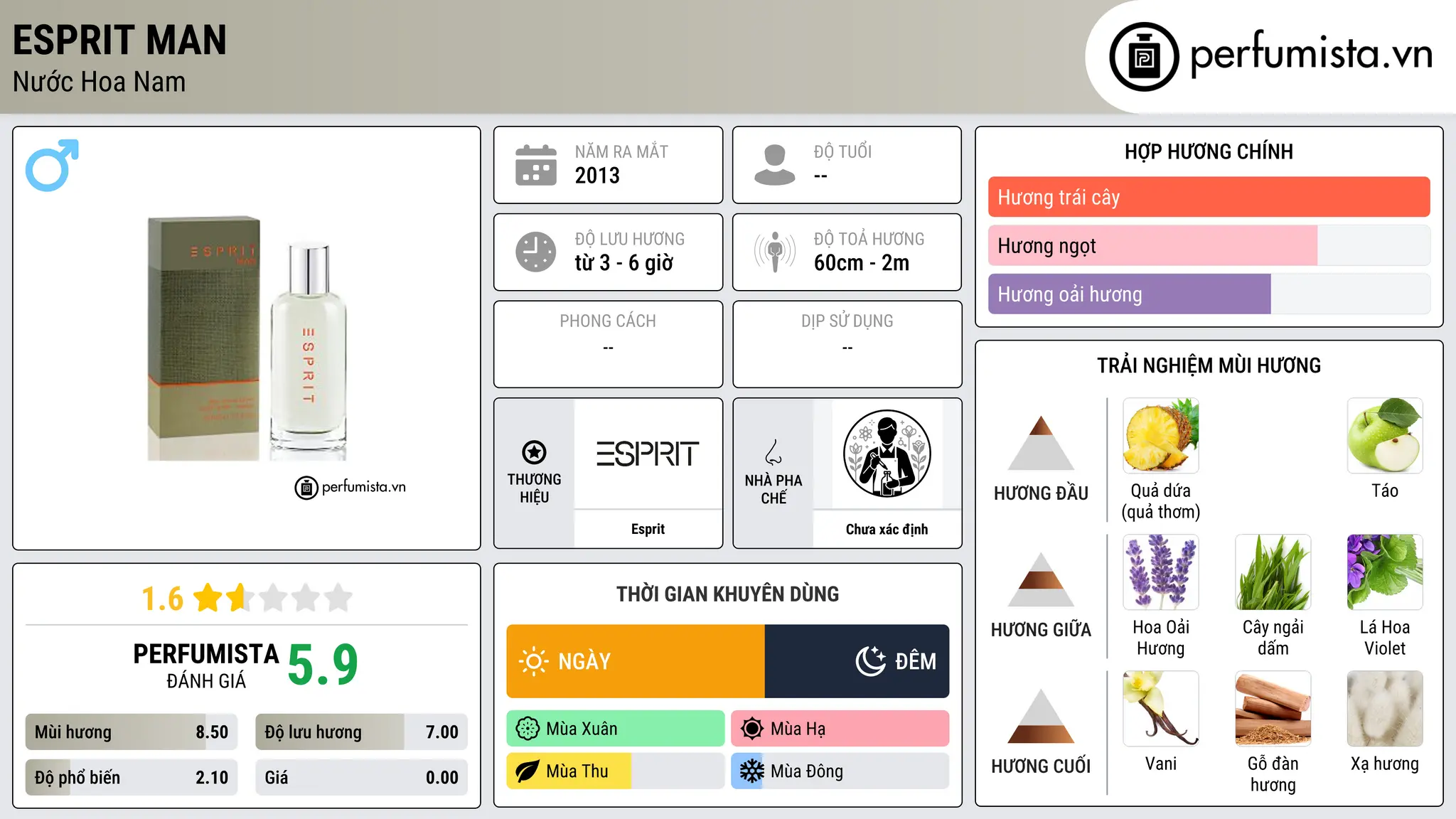
Task: Click the perfumer illustration icon
Action: pos(887,454)
